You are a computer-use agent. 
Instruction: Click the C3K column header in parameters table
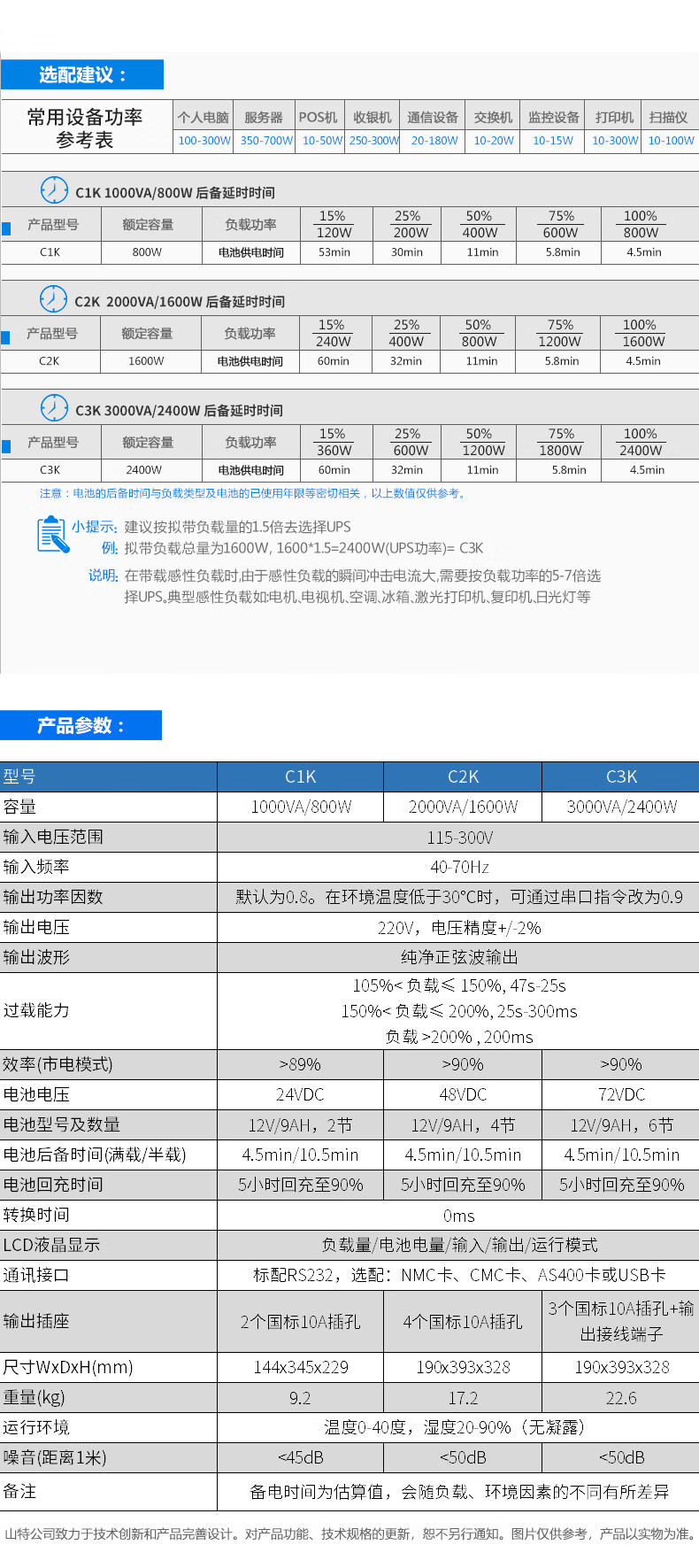[621, 776]
